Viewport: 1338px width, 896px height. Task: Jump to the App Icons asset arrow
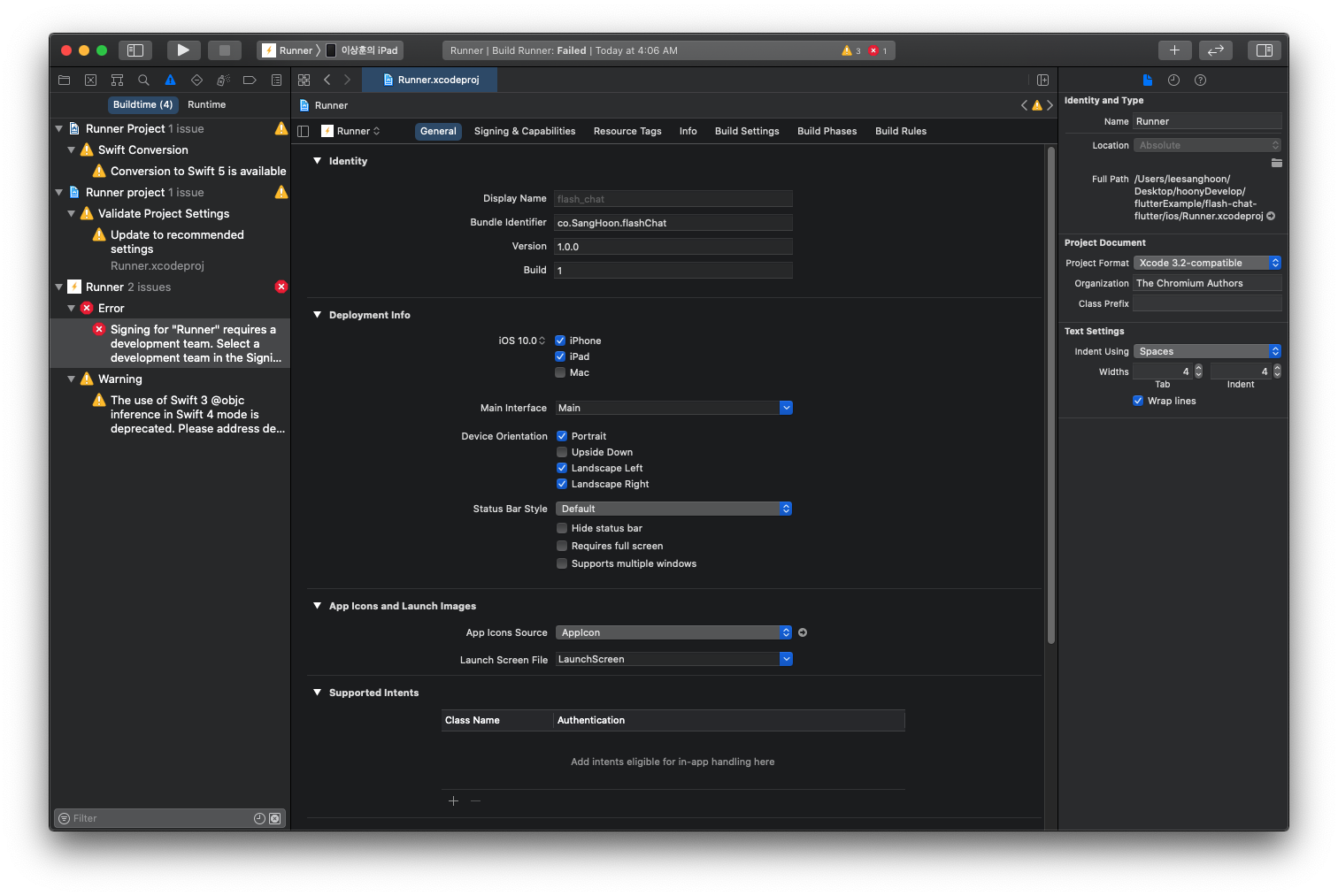pyautogui.click(x=803, y=632)
